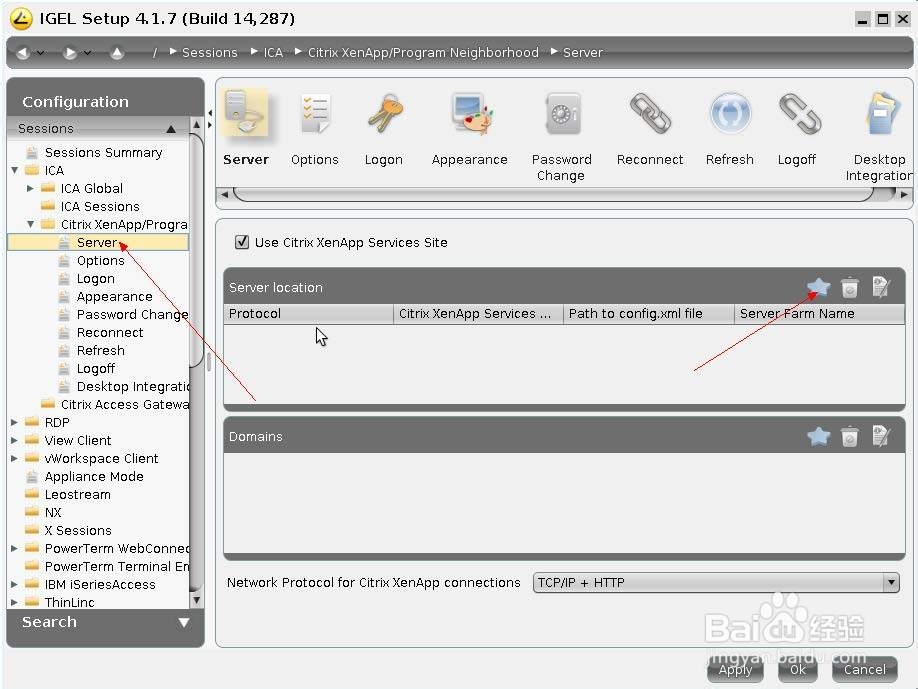This screenshot has height=689, width=918.
Task: Select NX in the tree
Action: (53, 512)
